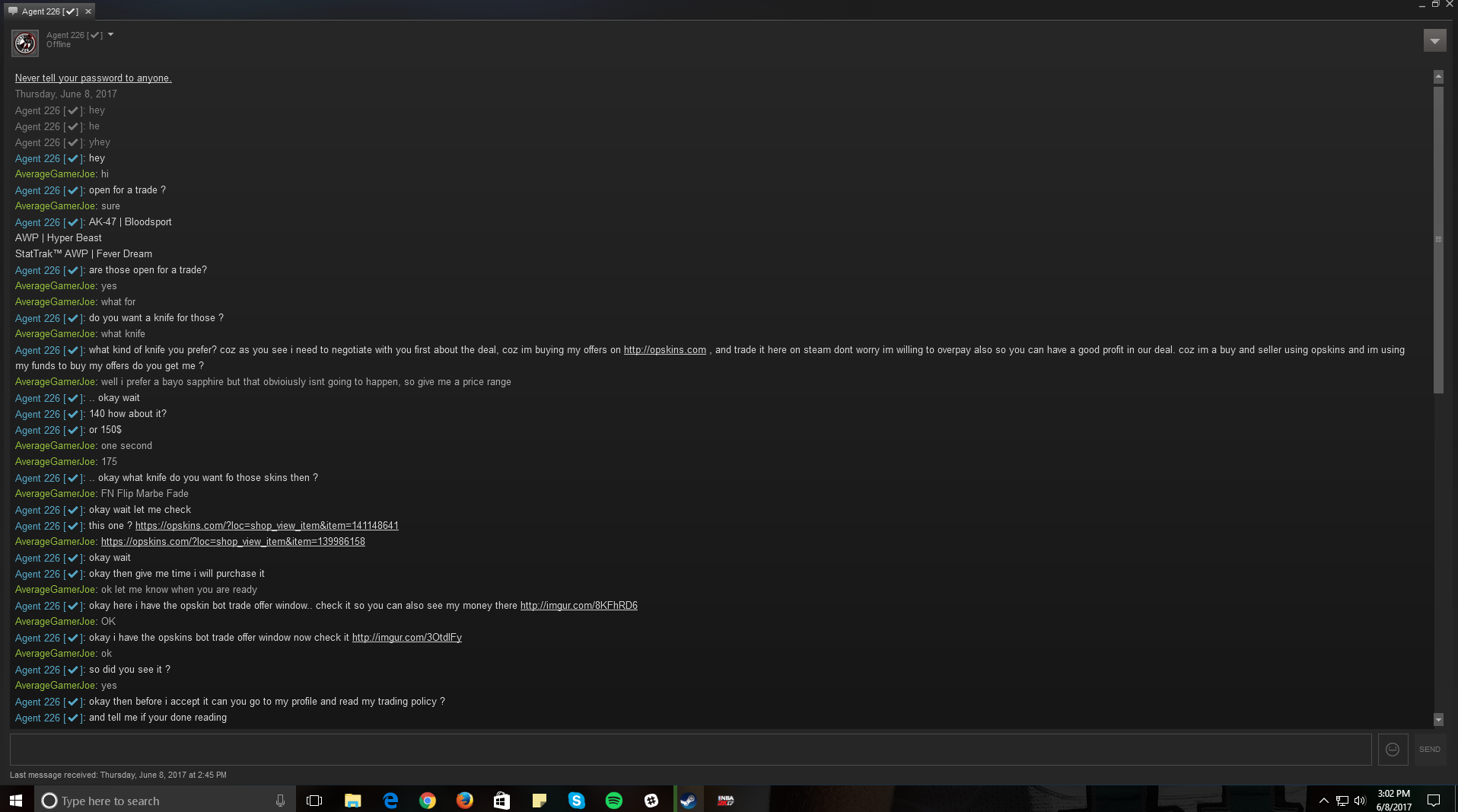Open Skype from the taskbar
The image size is (1458, 812).
[576, 800]
